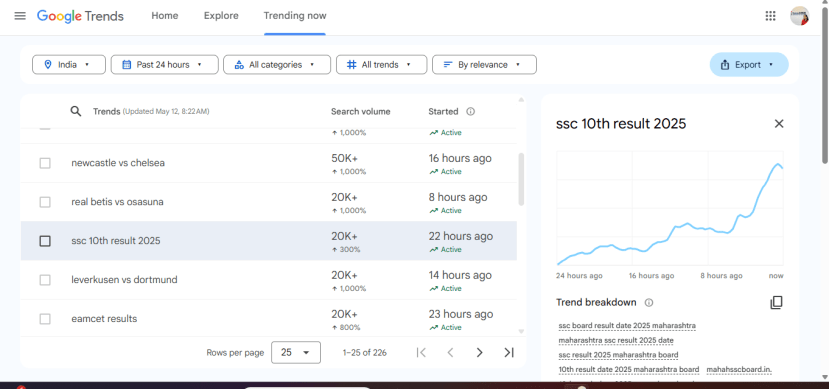Click the Started column info icon
Viewport: 829px width, 389px height.
[x=471, y=112]
